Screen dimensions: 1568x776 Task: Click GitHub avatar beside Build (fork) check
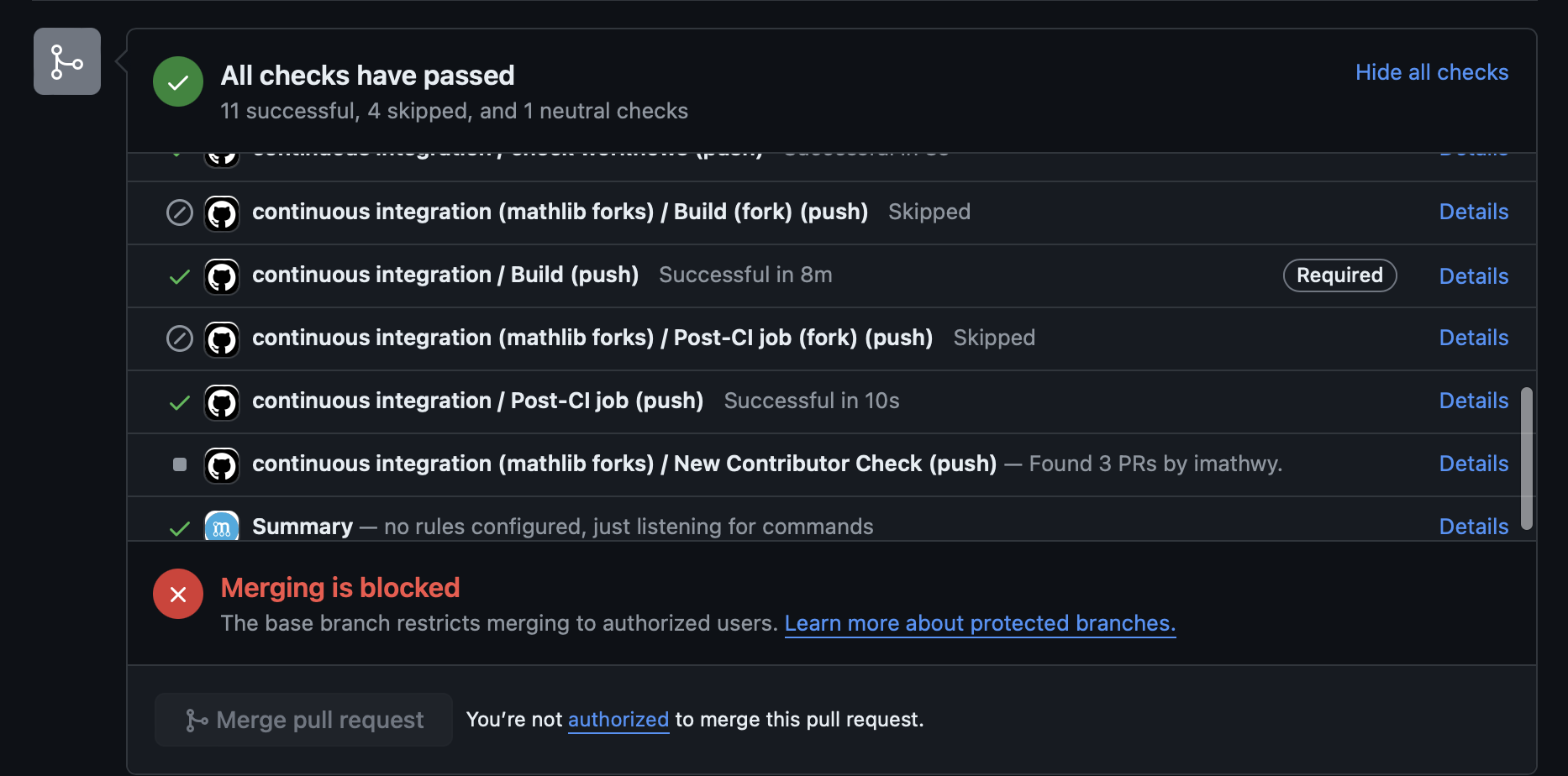[222, 213]
